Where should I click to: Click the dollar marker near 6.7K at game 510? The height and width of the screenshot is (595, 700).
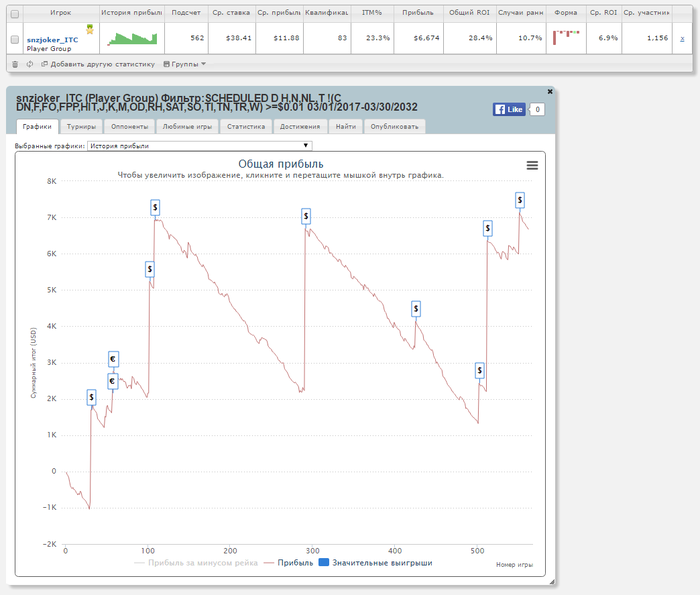point(488,229)
